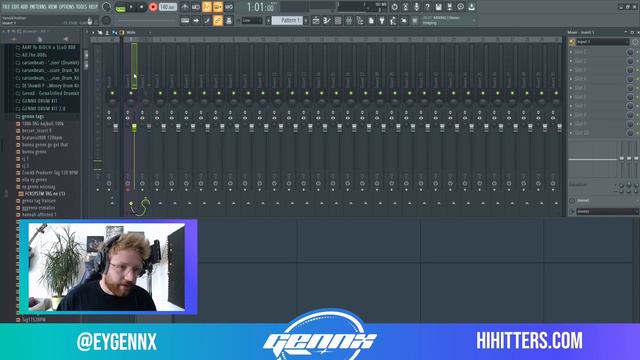This screenshot has width=640, height=360.
Task: Click the render as audio icon
Action: click(x=449, y=7)
